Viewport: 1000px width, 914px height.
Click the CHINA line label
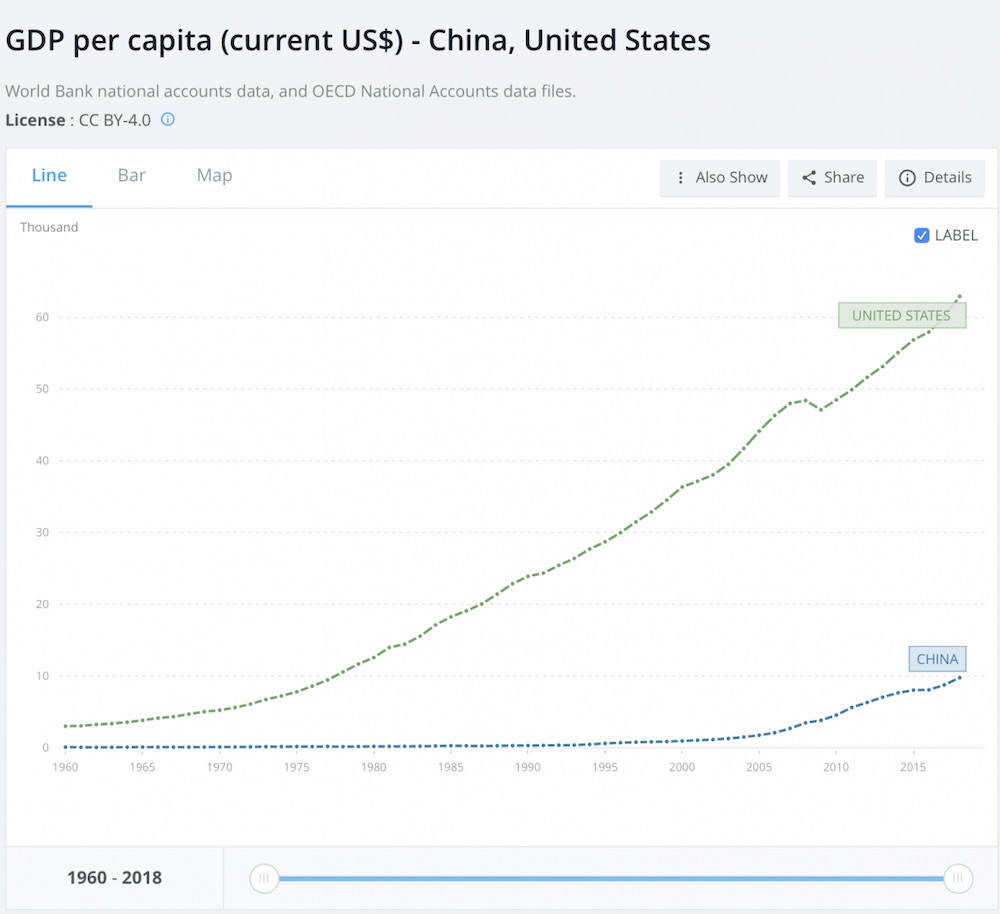click(x=937, y=659)
